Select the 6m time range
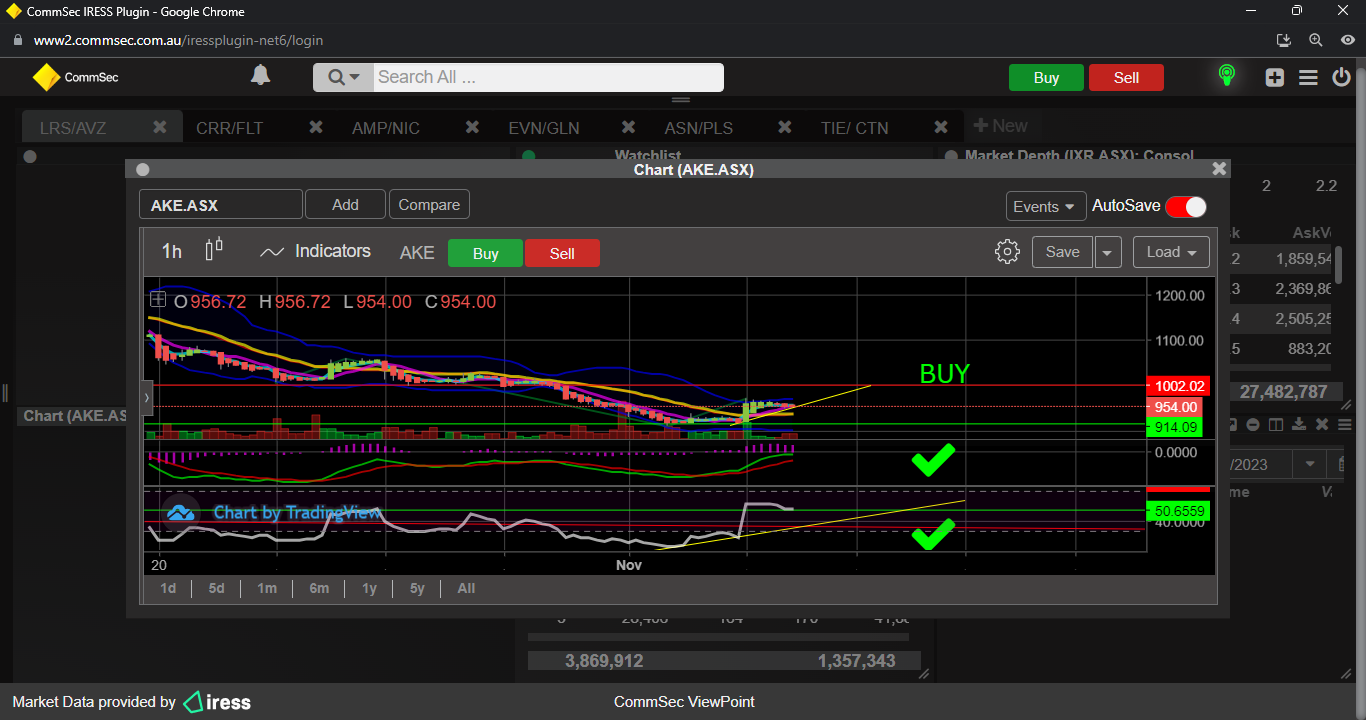The image size is (1366, 720). (x=319, y=588)
